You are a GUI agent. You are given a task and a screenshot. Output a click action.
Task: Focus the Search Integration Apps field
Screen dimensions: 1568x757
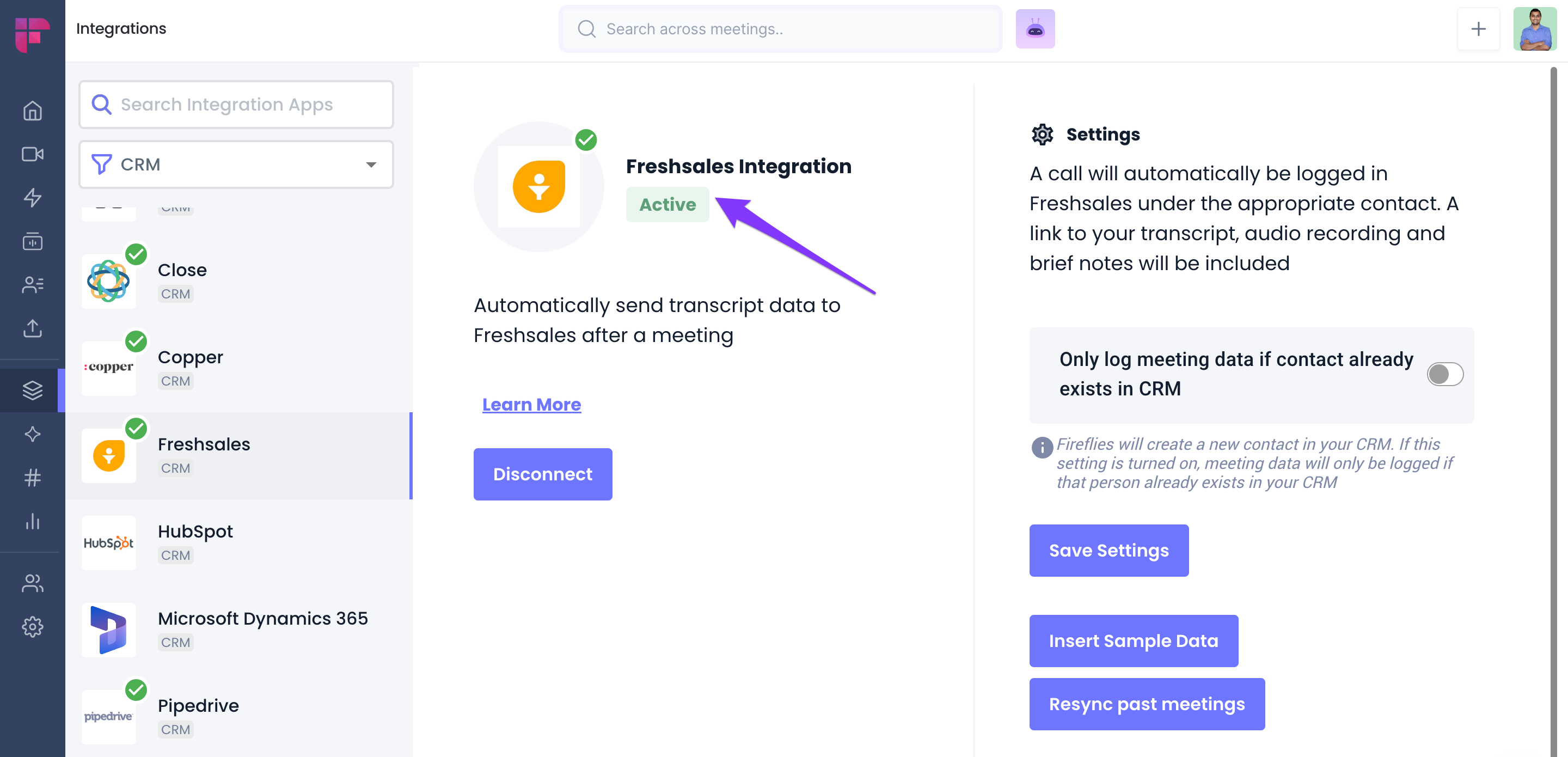pyautogui.click(x=236, y=104)
